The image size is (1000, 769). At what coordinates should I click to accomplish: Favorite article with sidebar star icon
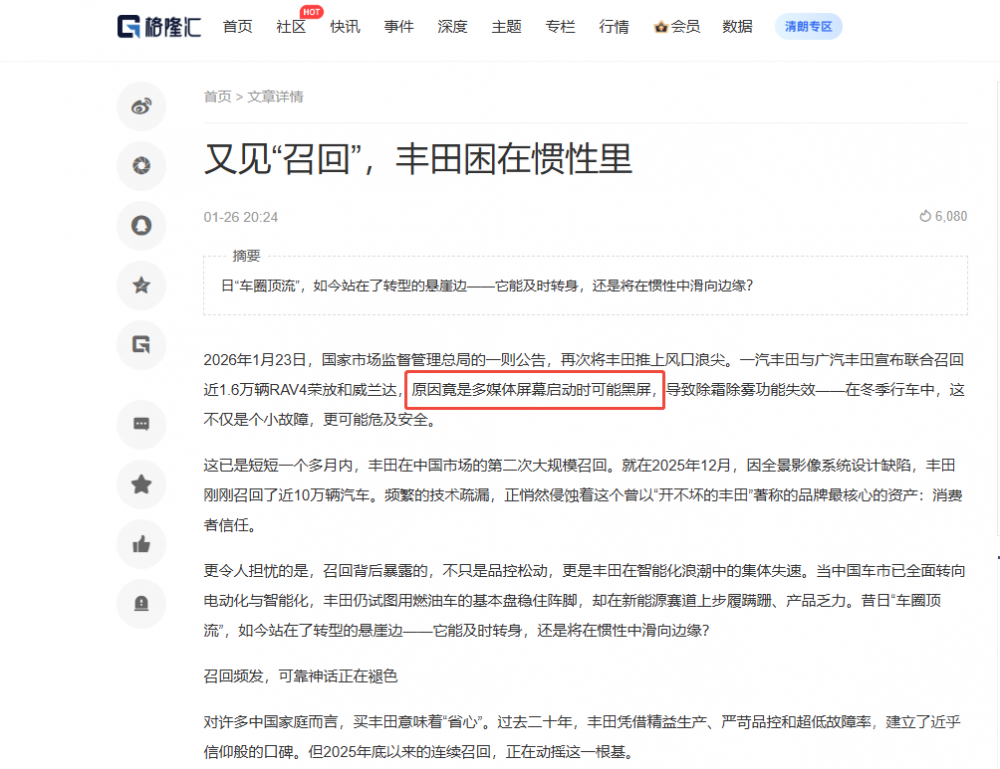(141, 484)
